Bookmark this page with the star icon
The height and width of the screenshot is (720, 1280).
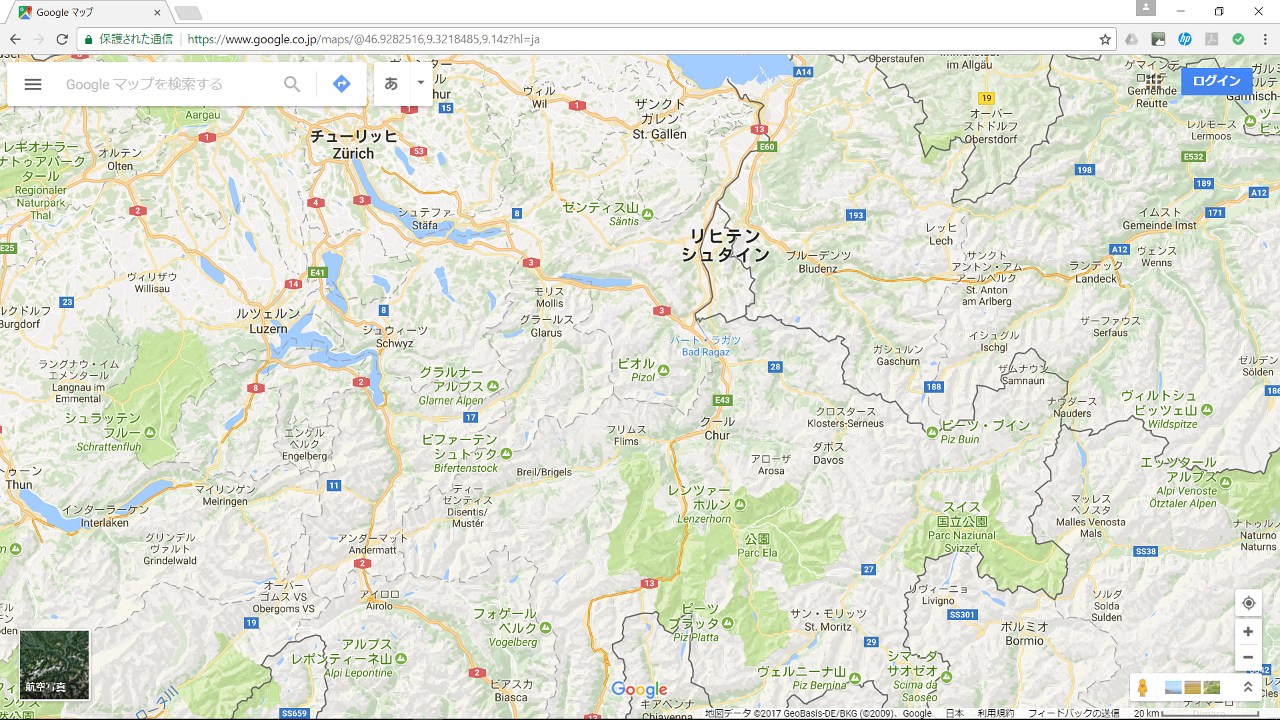pyautogui.click(x=1105, y=39)
